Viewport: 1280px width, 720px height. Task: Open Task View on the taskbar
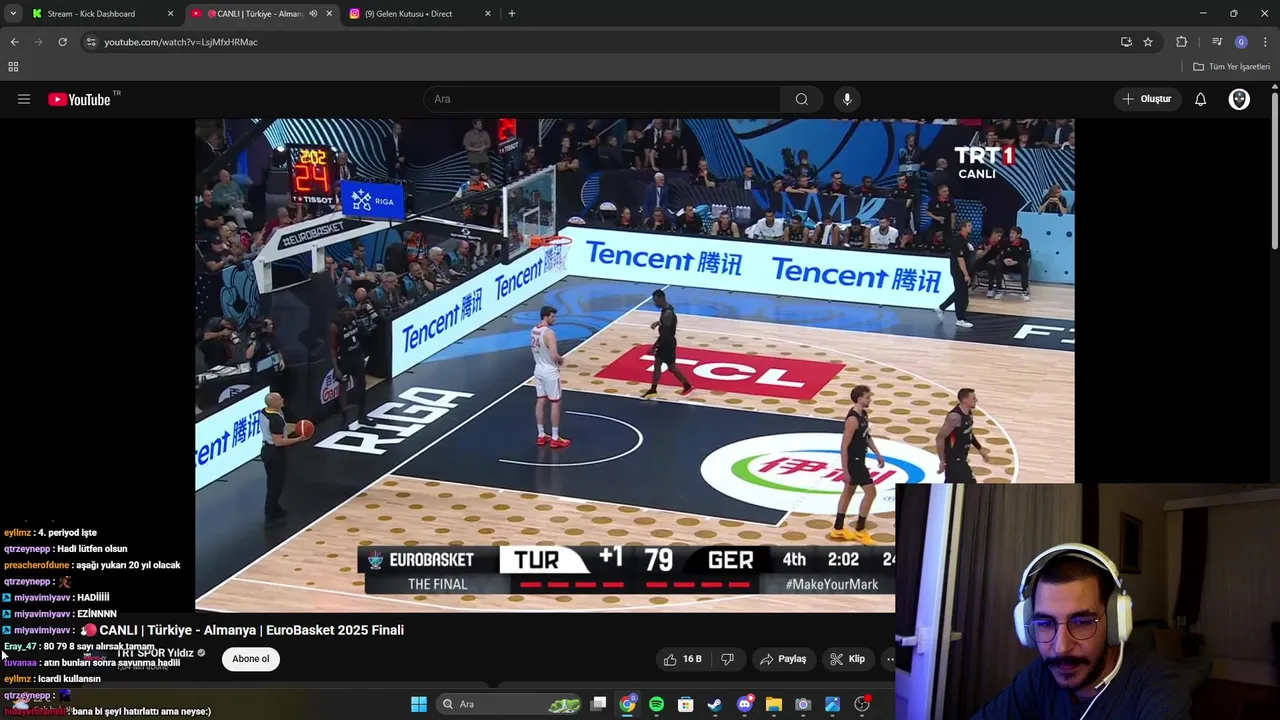[598, 704]
